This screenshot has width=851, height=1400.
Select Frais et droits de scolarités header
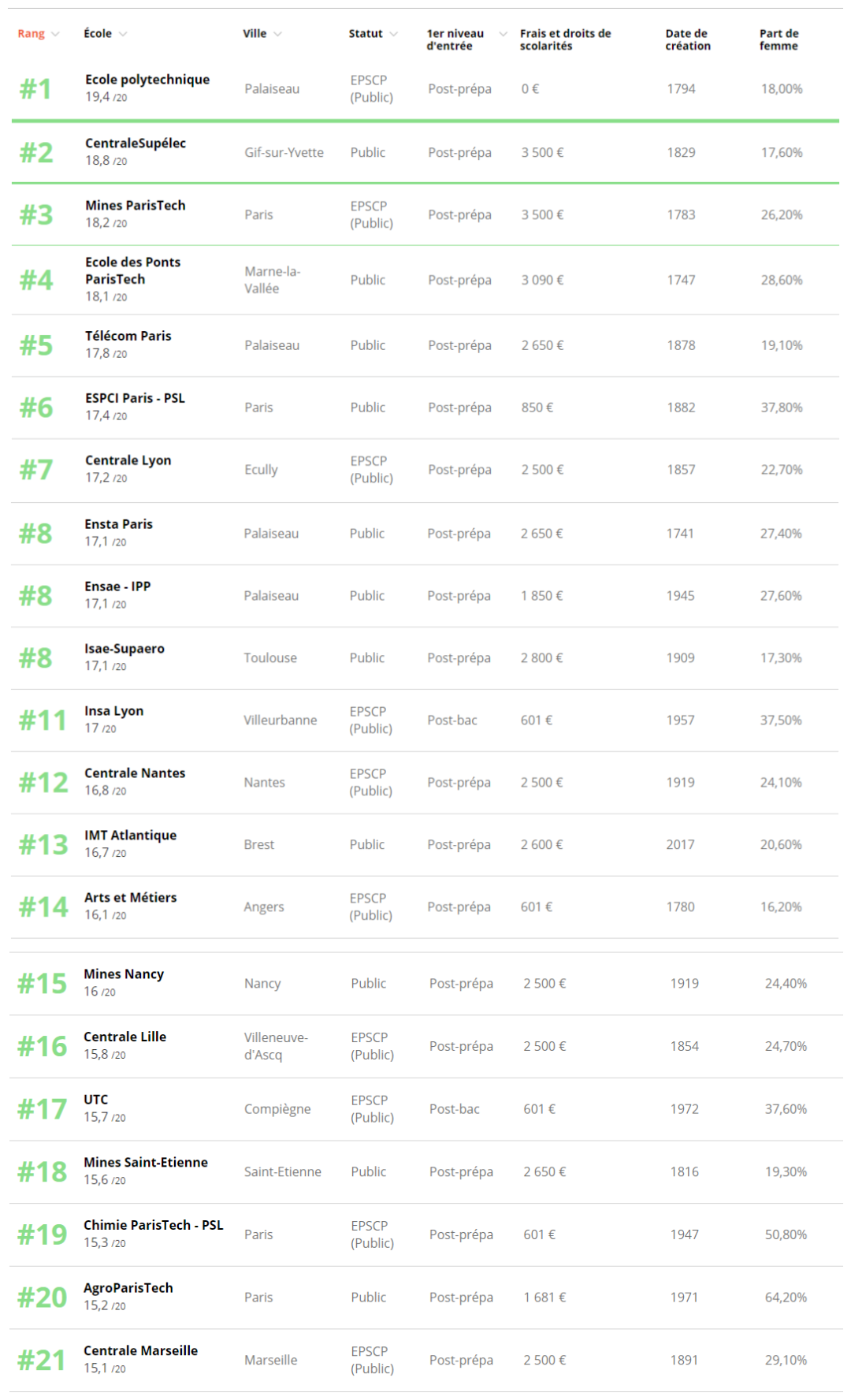(565, 39)
